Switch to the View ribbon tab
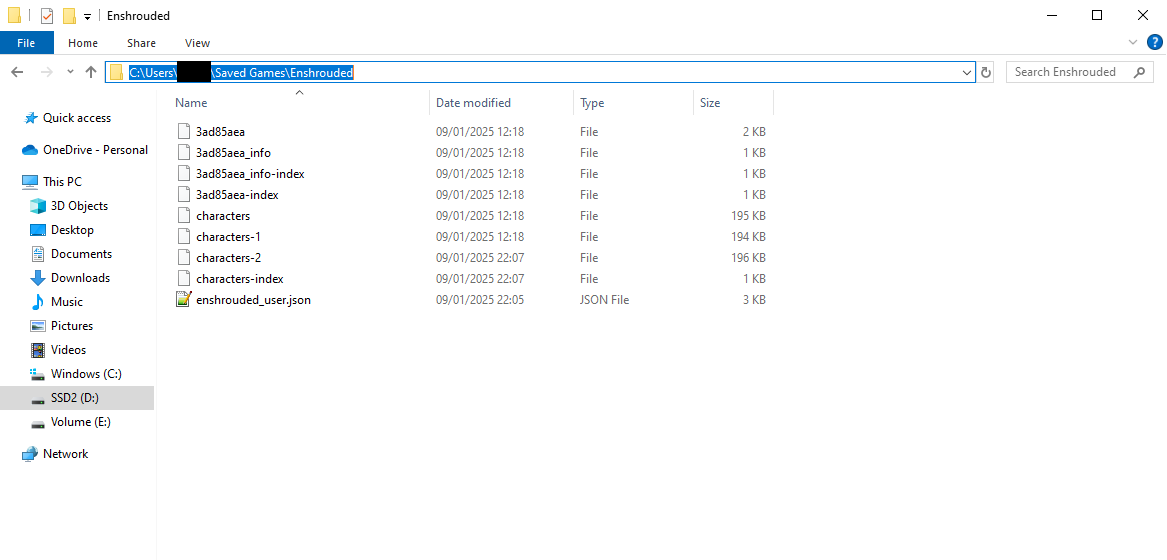The width and height of the screenshot is (1167, 560). [x=197, y=43]
